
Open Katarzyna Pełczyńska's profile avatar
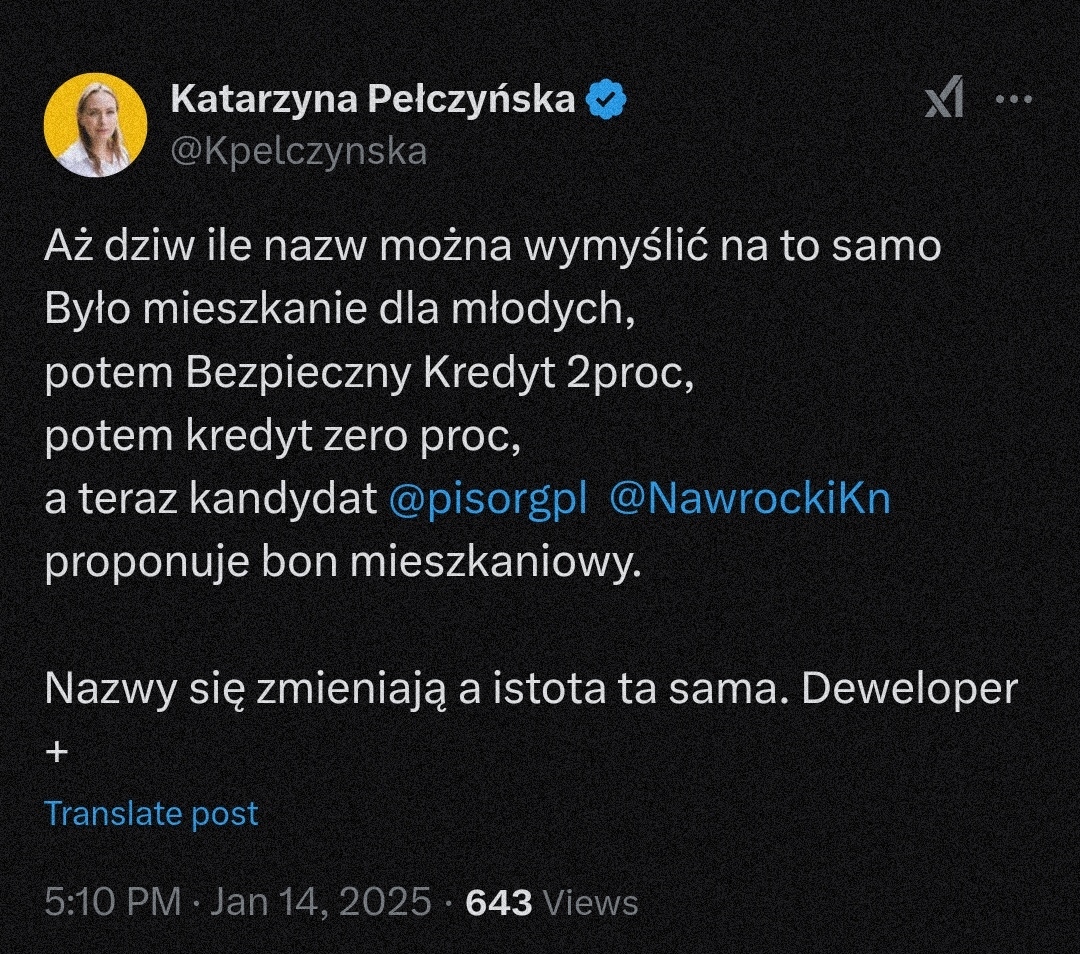(95, 124)
